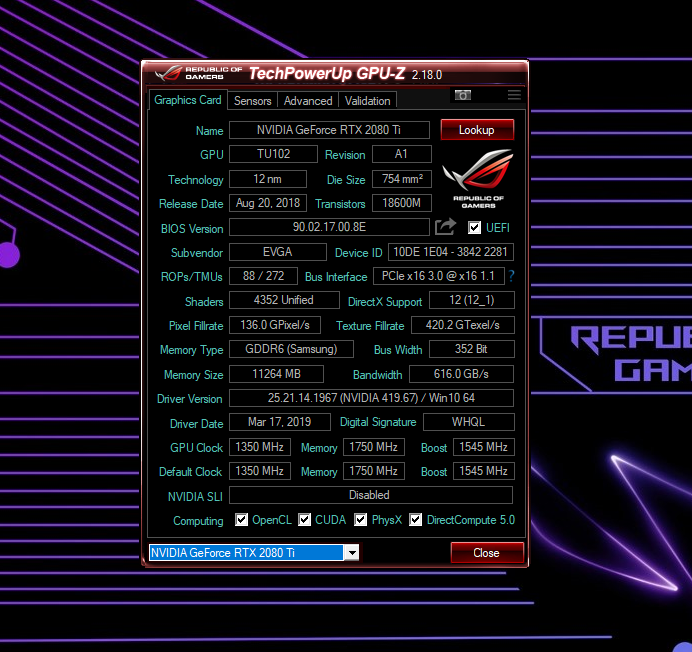
Task: Click the Texture Fillrate 420.2 GTexel/s
Action: (x=463, y=325)
